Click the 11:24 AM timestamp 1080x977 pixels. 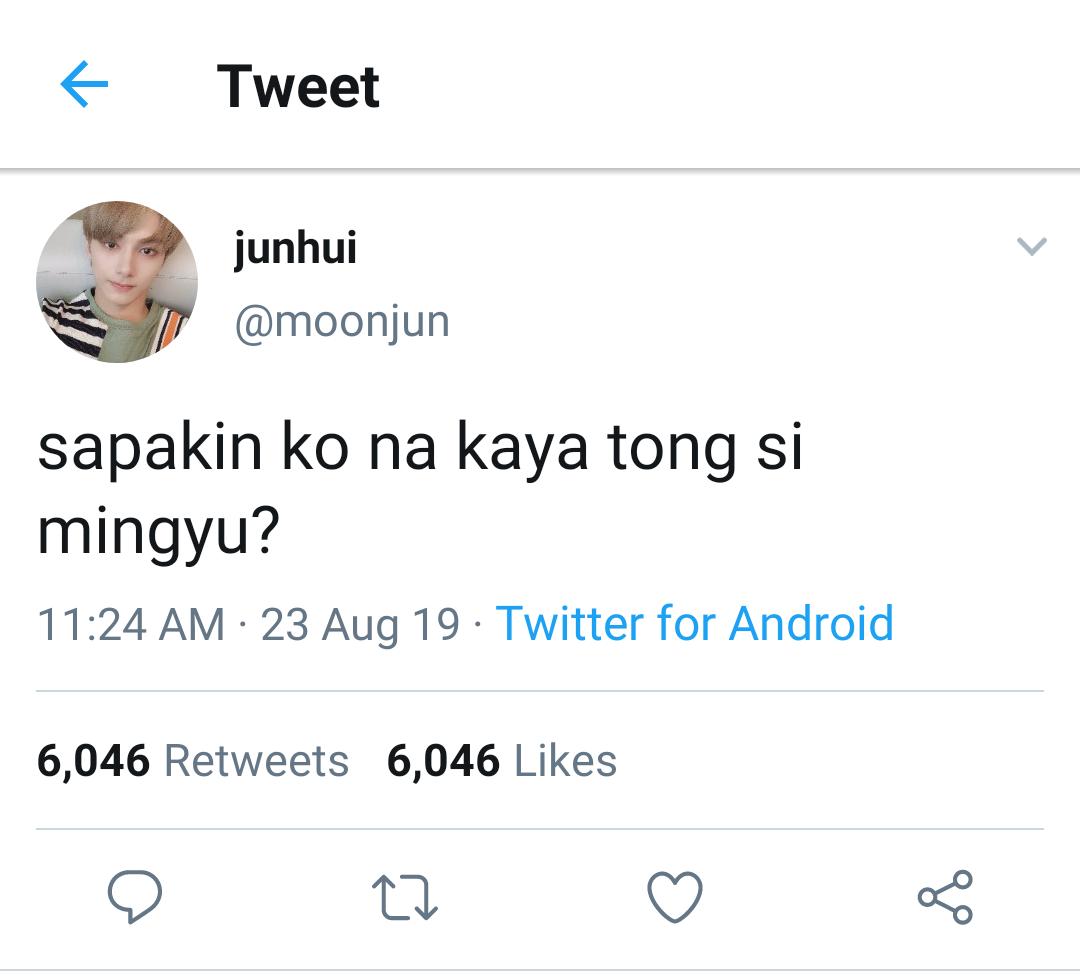pyautogui.click(x=131, y=624)
